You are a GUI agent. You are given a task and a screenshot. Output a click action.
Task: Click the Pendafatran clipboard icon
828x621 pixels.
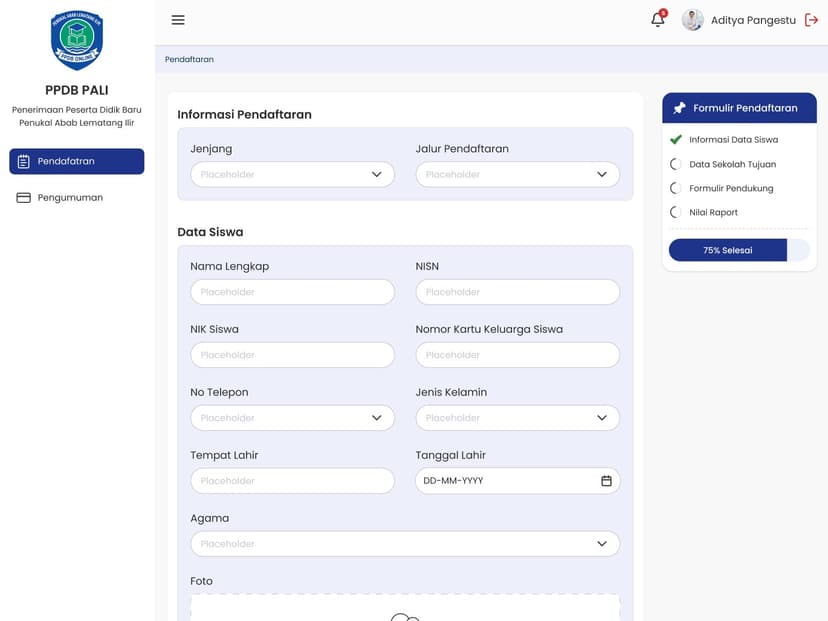[x=24, y=162]
